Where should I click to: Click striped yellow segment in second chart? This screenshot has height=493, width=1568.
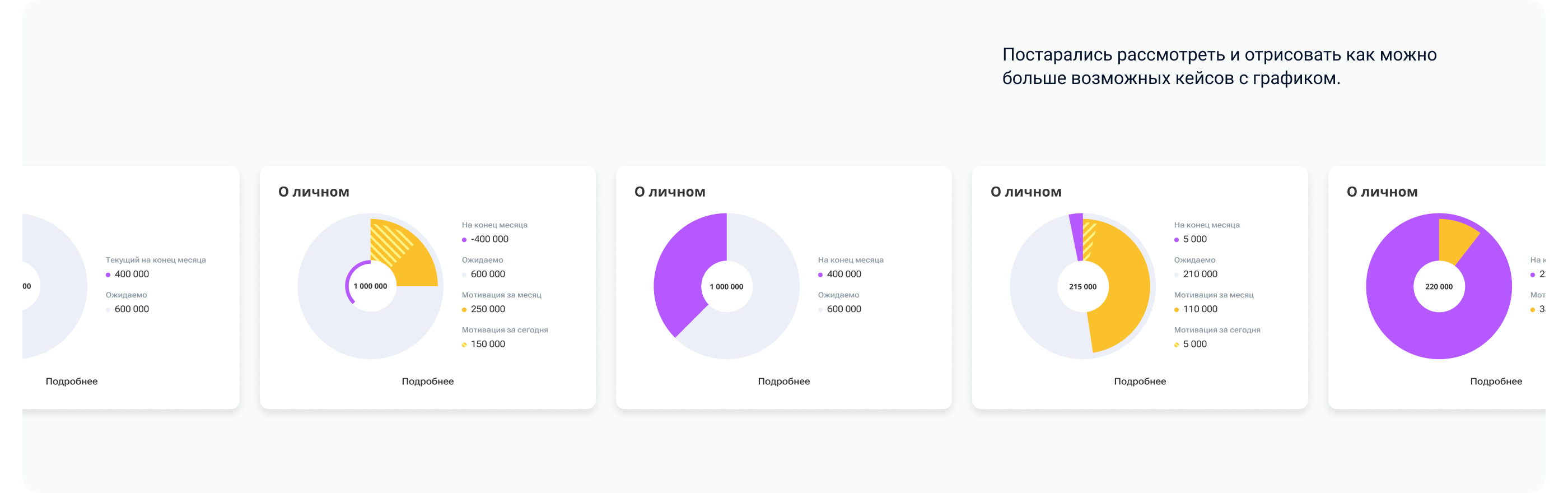(x=390, y=244)
